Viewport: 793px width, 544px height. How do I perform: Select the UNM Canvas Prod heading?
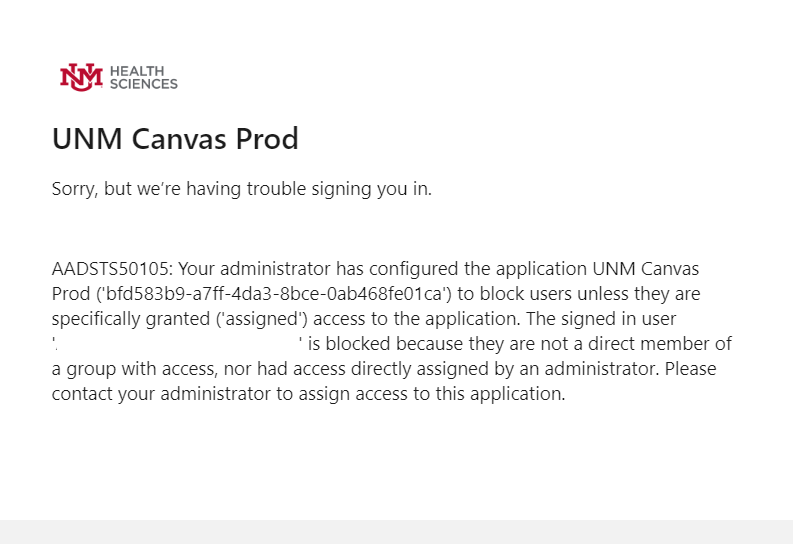tap(175, 139)
